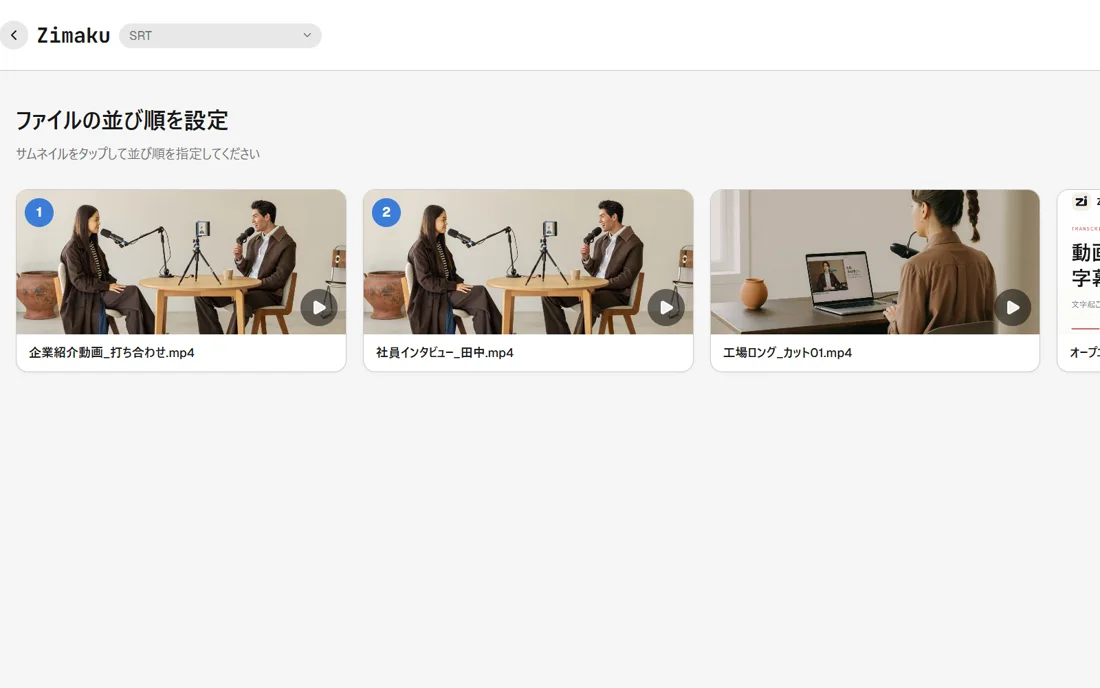Click the order badge number 1

point(39,212)
